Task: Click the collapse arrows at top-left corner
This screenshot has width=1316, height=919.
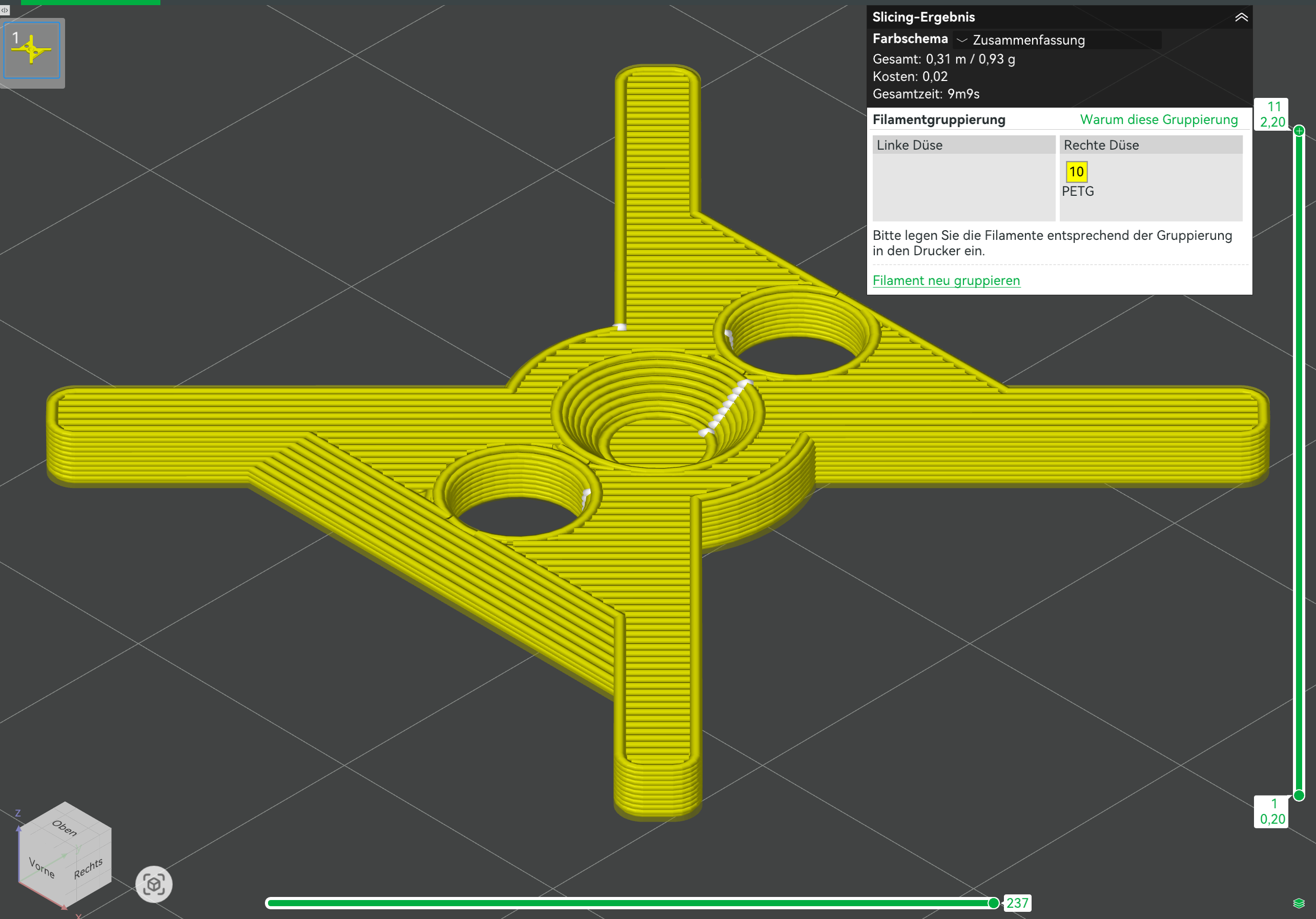Action: point(5,10)
